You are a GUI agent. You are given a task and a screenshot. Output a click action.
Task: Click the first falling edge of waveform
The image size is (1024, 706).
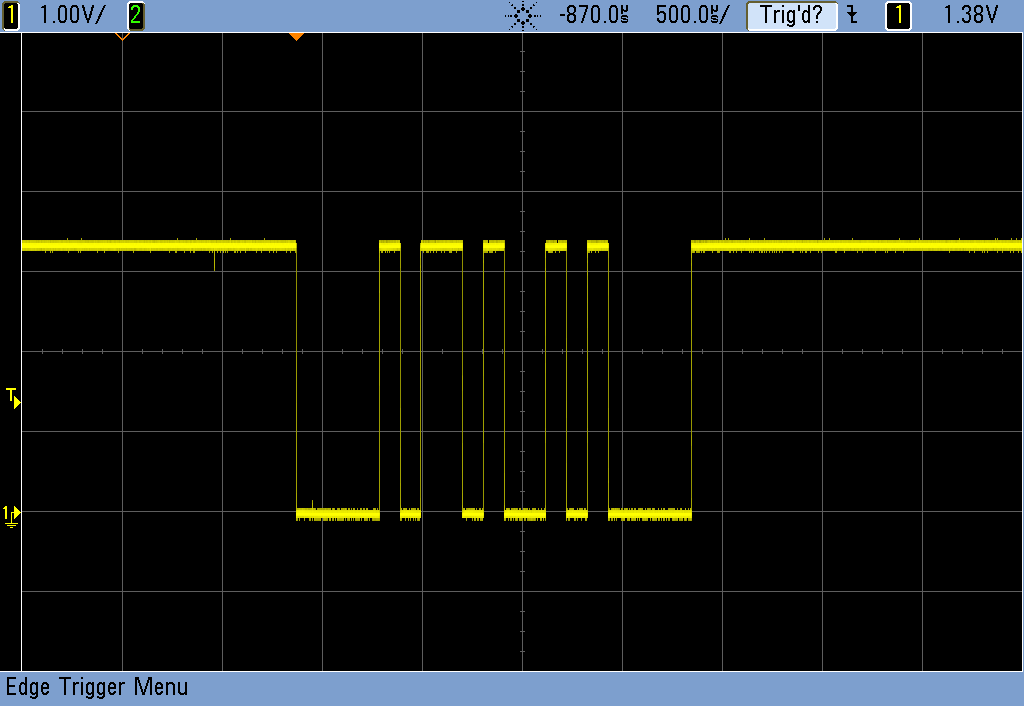pos(297,380)
